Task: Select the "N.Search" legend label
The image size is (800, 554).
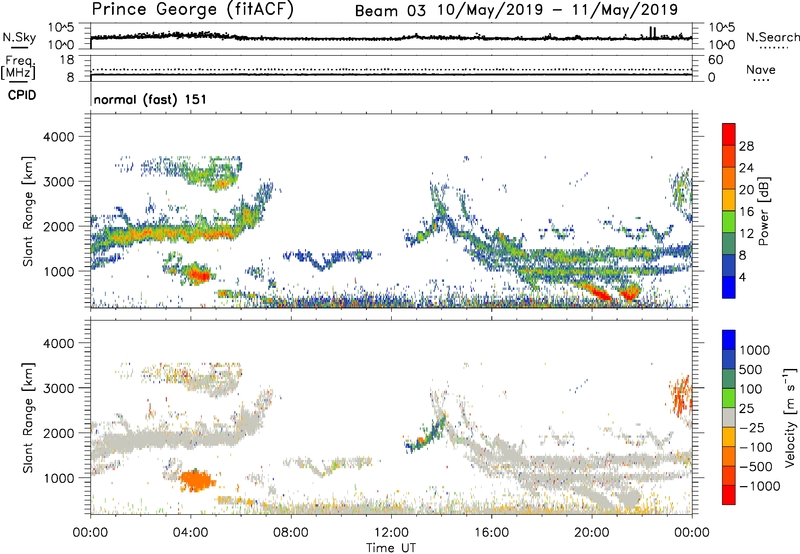Action: (772, 37)
